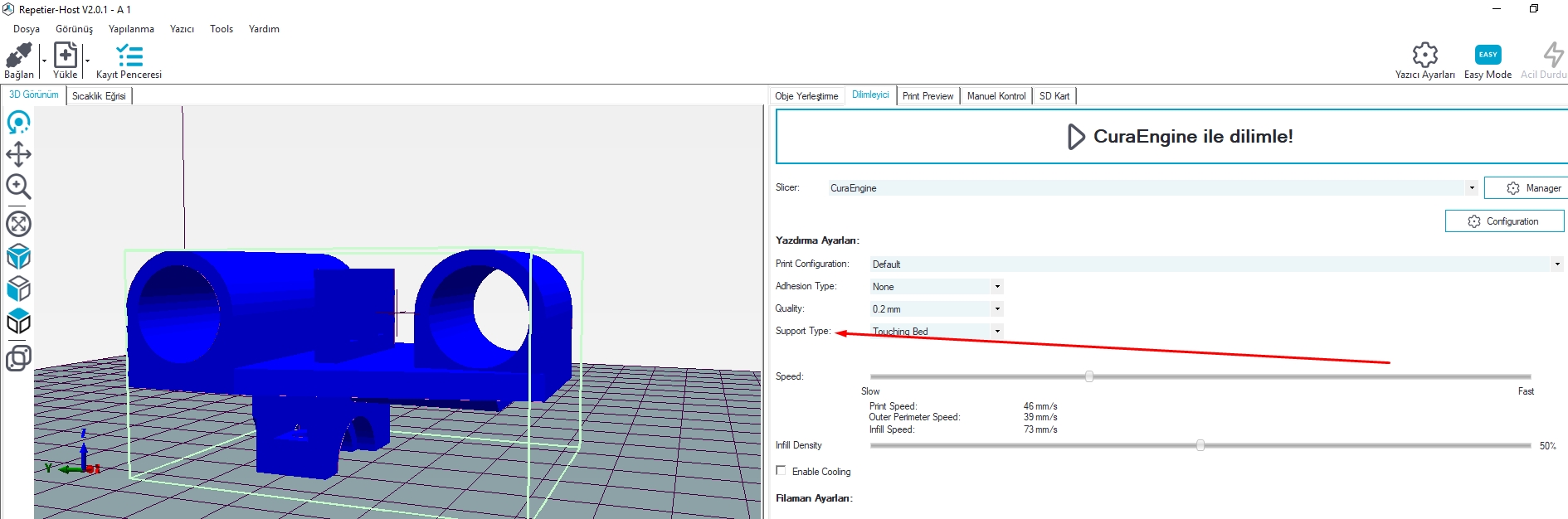Open the Bağlan dropdown arrow
This screenshot has width=1568, height=519.
[x=44, y=61]
